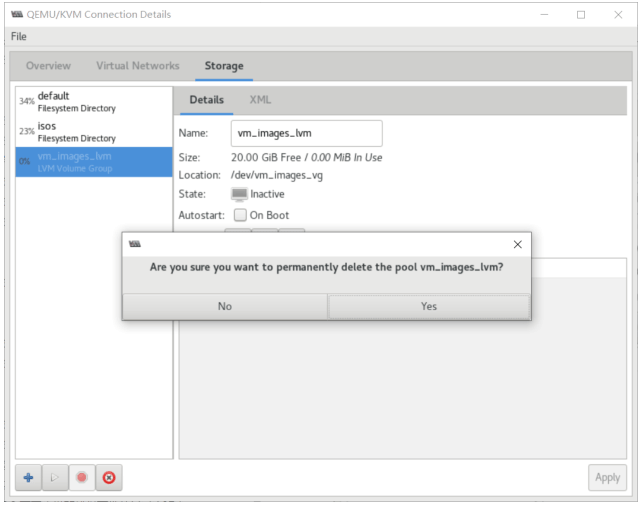The width and height of the screenshot is (643, 505).
Task: Switch to the Virtual Networks tab
Action: pyautogui.click(x=138, y=66)
